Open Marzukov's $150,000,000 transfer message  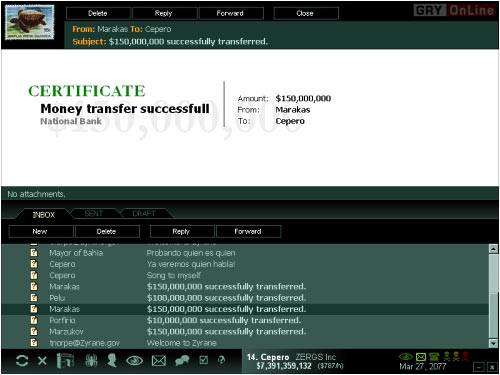(226, 332)
